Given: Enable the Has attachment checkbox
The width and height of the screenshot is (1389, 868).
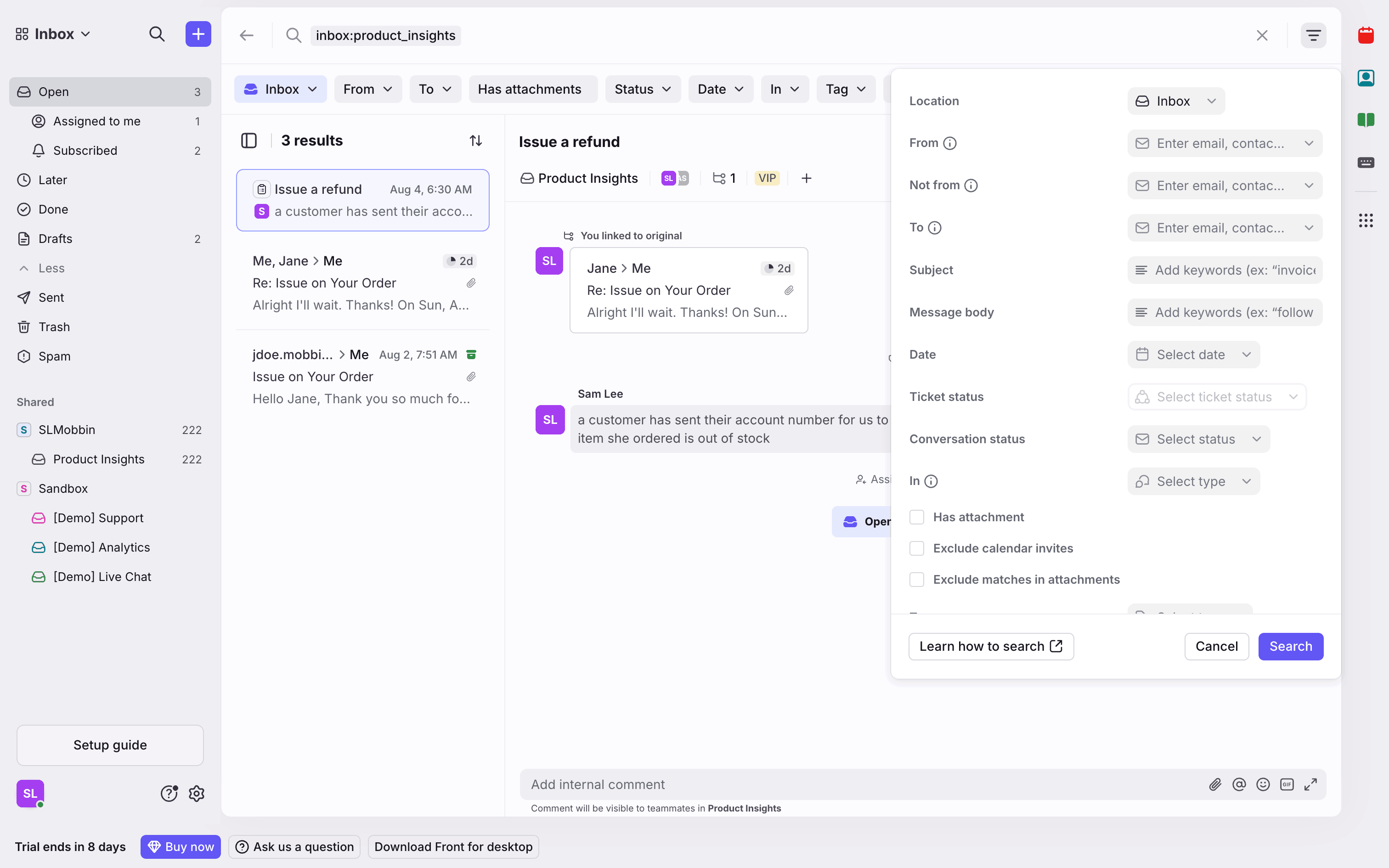Looking at the screenshot, I should (x=917, y=517).
